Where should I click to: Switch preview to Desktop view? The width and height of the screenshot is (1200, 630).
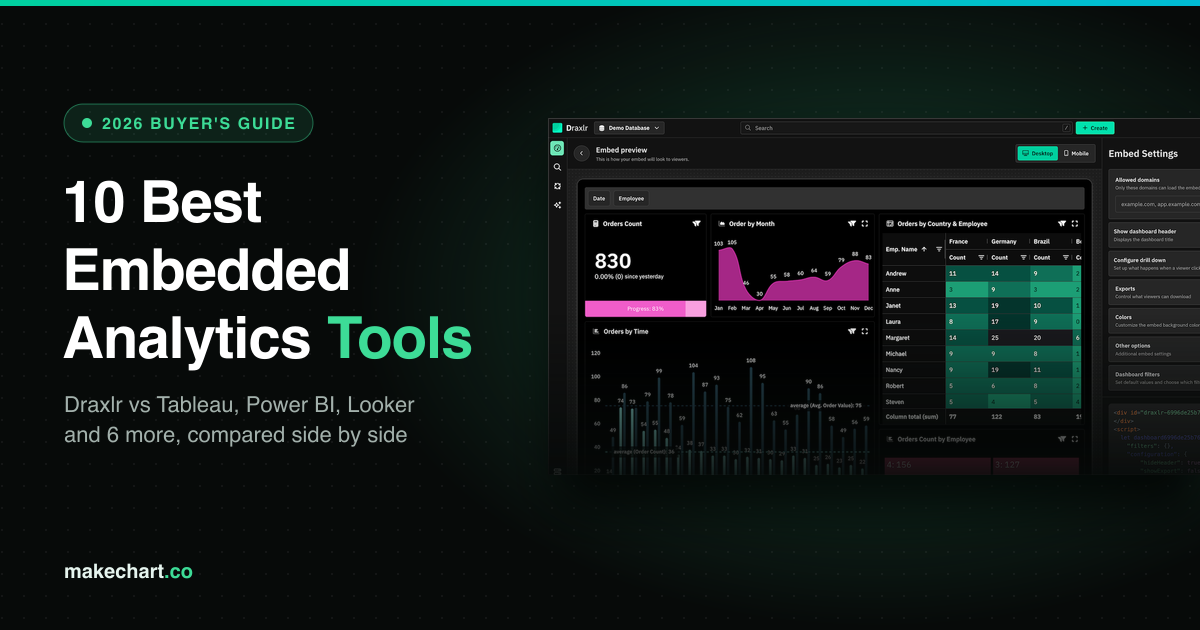coord(1037,153)
